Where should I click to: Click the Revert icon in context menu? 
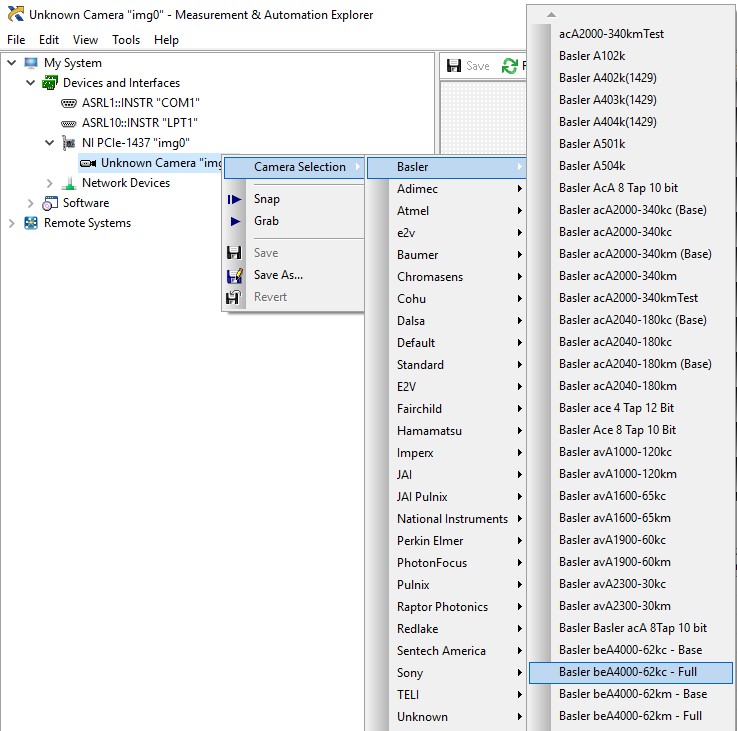click(234, 297)
